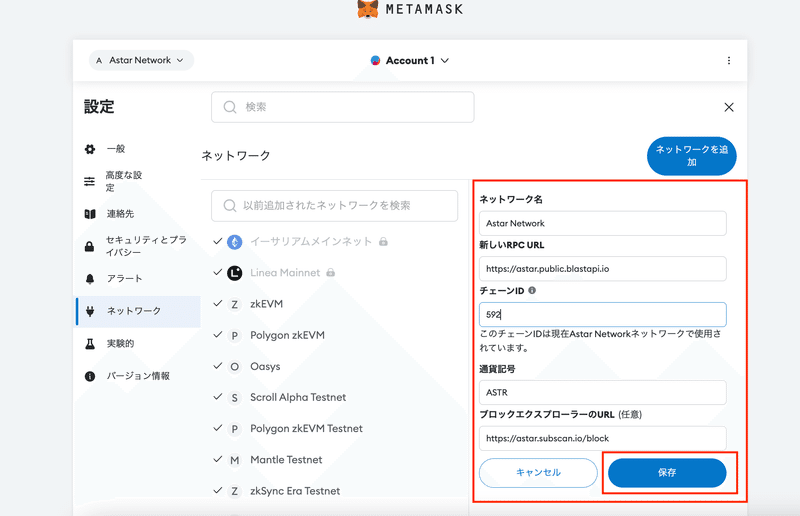Select イーサリアムメインネット in the network list
Image resolution: width=800 pixels, height=516 pixels.
click(311, 241)
